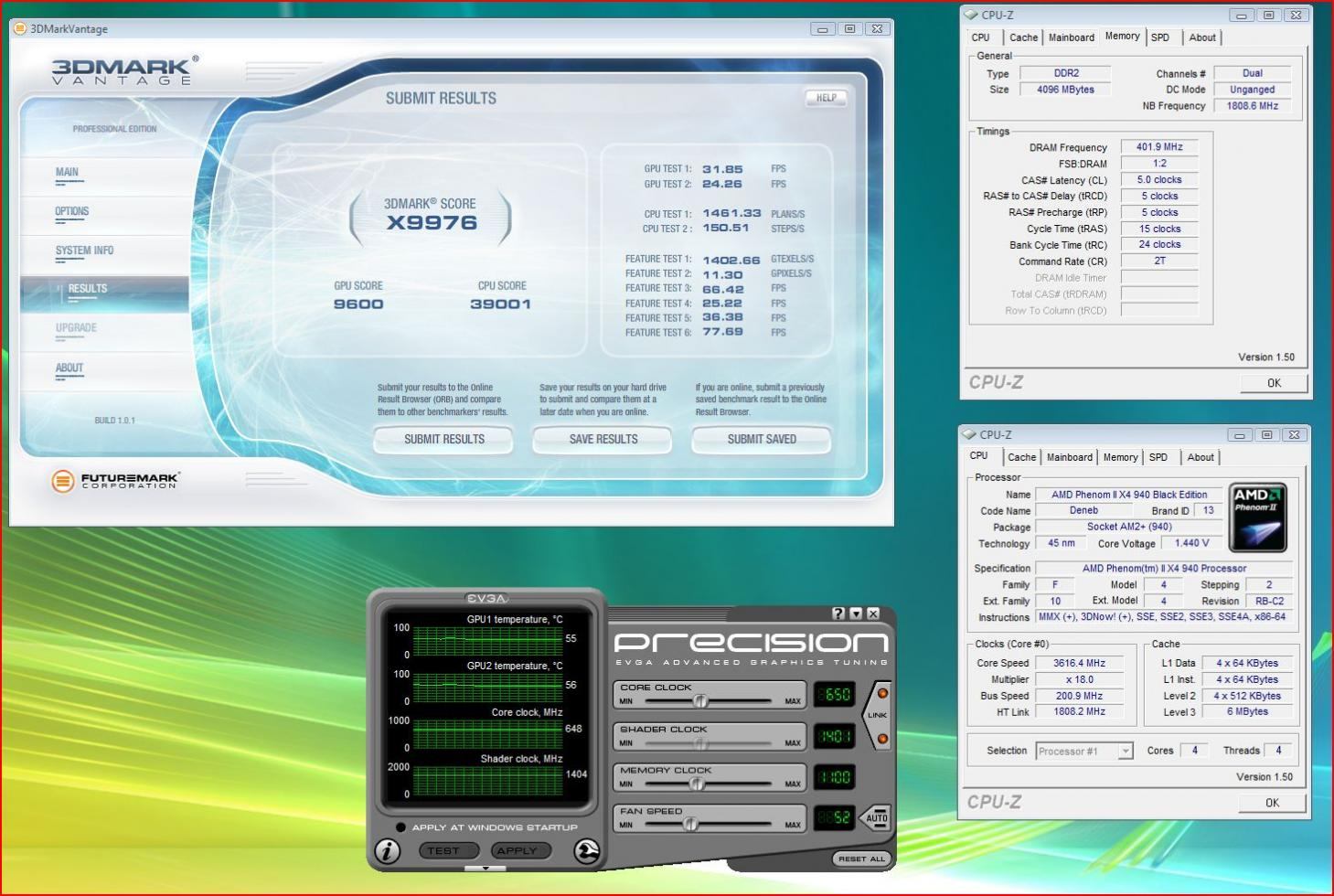
Task: Switch to CPU tab in top CPU-Z window
Action: tap(981, 37)
